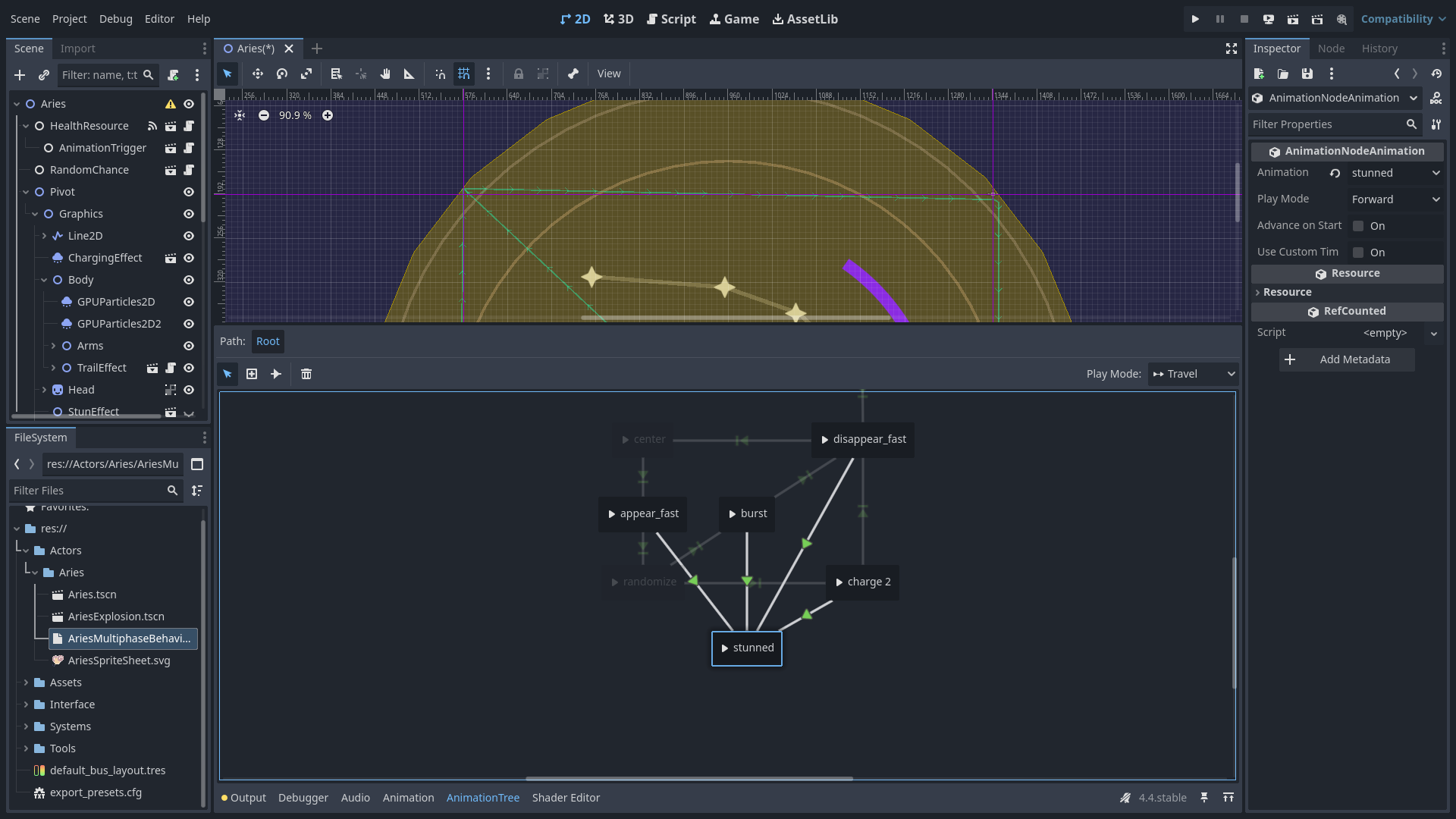1456x819 pixels.
Task: Click the zoom in plus button
Action: tap(328, 115)
